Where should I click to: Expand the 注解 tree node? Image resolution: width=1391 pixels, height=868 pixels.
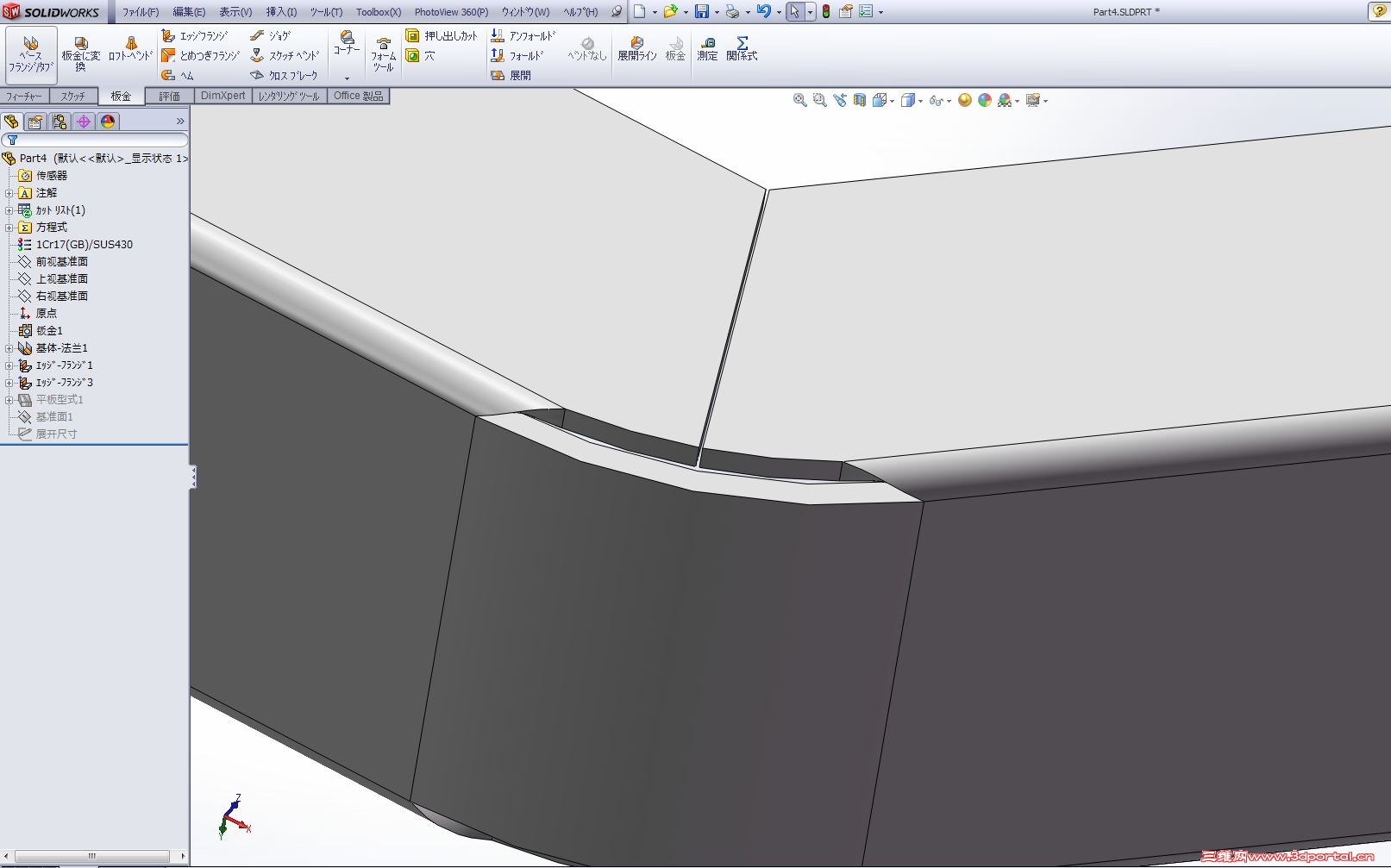click(9, 193)
